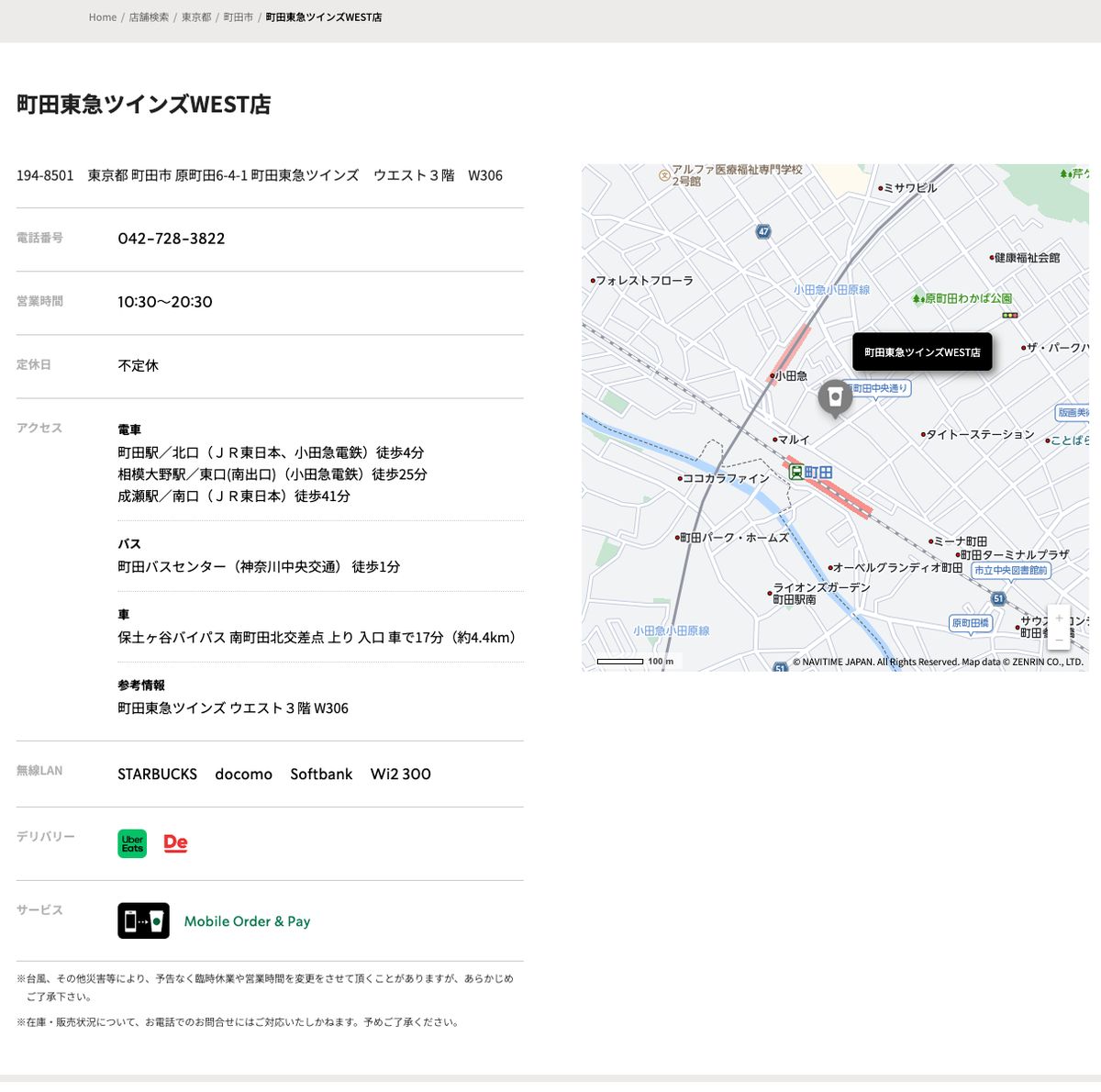Click ココカラファイン point on map
This screenshot has height=1092, width=1101.
point(724,478)
